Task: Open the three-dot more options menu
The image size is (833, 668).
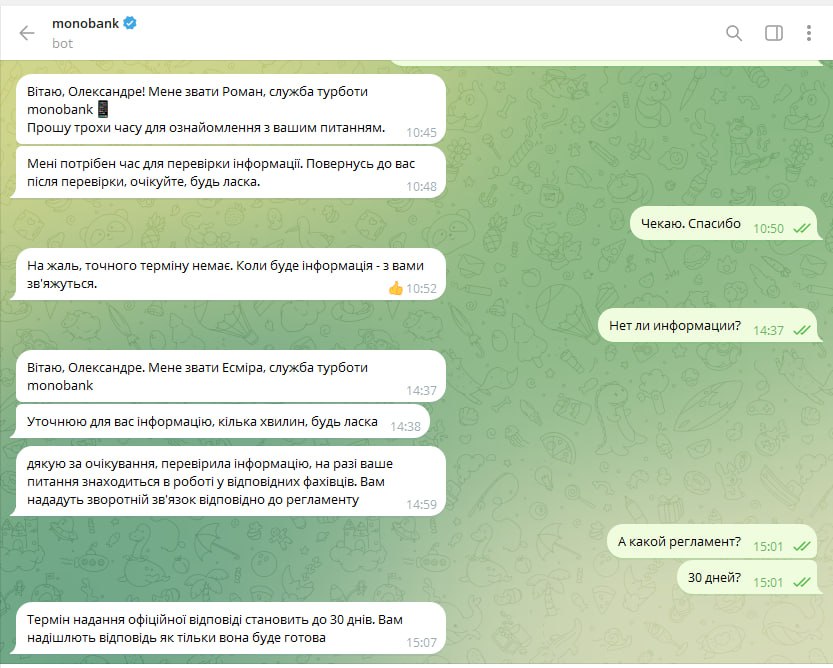Action: click(809, 33)
